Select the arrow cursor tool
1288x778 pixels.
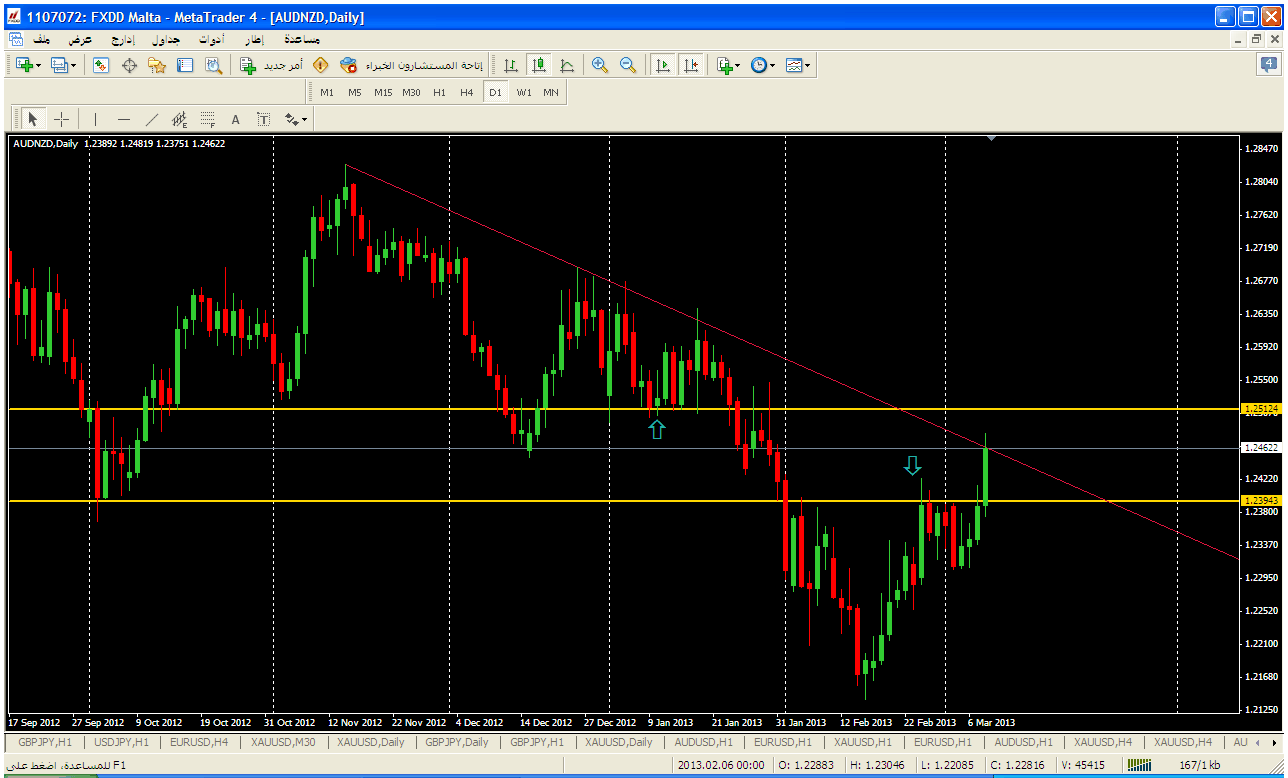pyautogui.click(x=33, y=119)
